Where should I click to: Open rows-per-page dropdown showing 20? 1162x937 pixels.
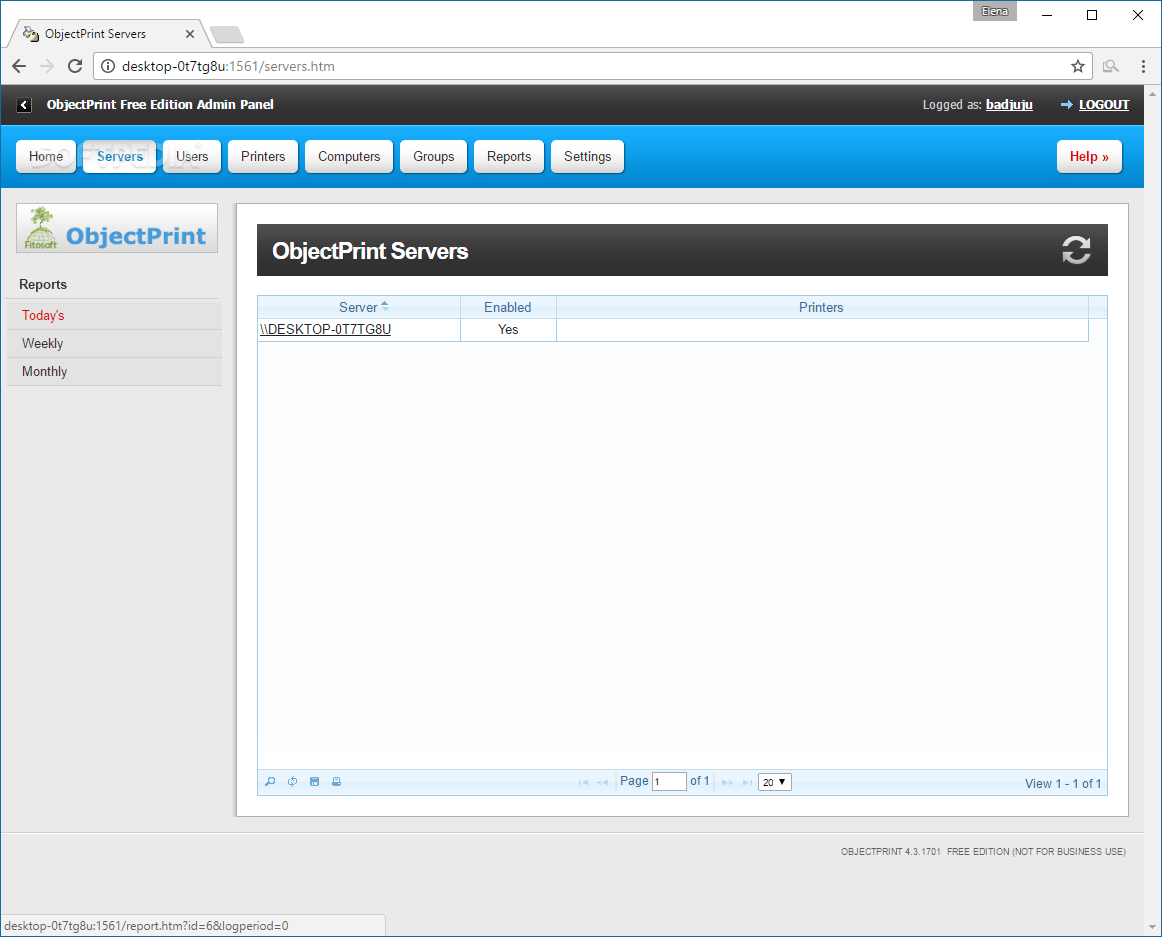coord(774,782)
